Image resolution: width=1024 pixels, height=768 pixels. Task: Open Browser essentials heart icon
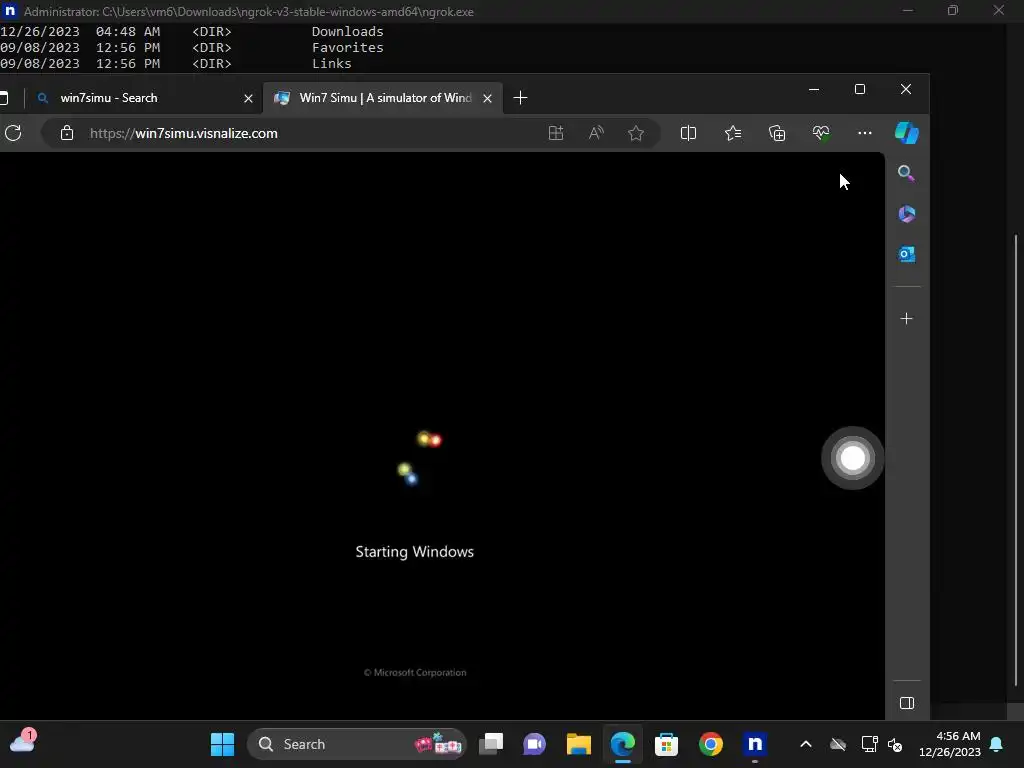pos(821,133)
